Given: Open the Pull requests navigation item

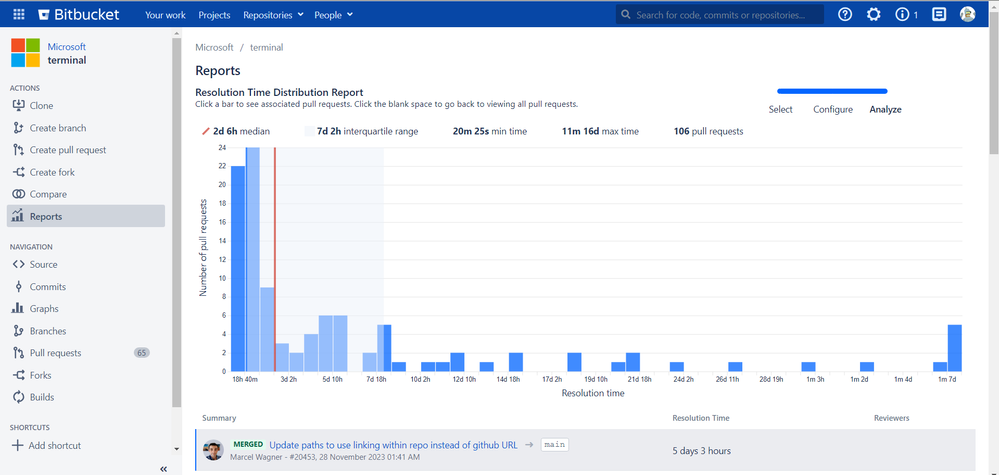Looking at the screenshot, I should click(86, 353).
